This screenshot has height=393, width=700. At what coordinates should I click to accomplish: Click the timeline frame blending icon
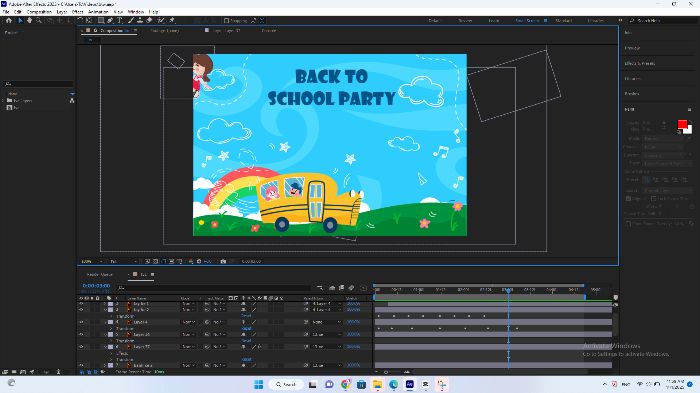click(x=342, y=288)
